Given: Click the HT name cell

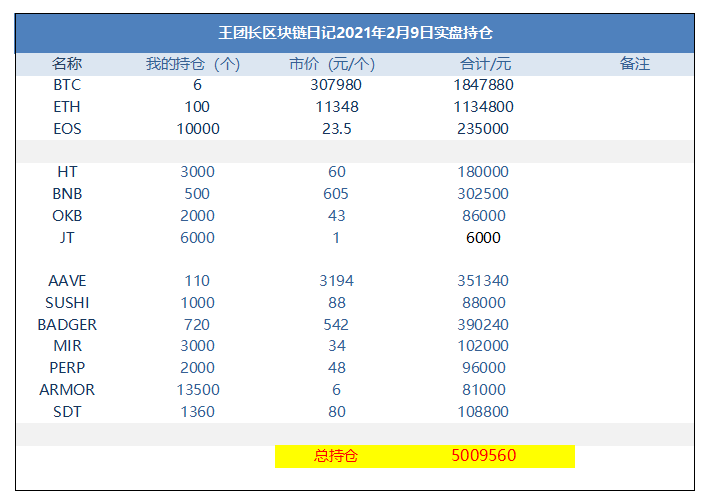Looking at the screenshot, I should (x=67, y=172).
